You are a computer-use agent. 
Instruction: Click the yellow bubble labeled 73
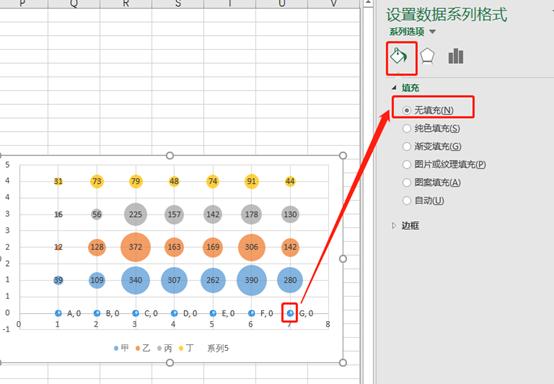pyautogui.click(x=96, y=181)
